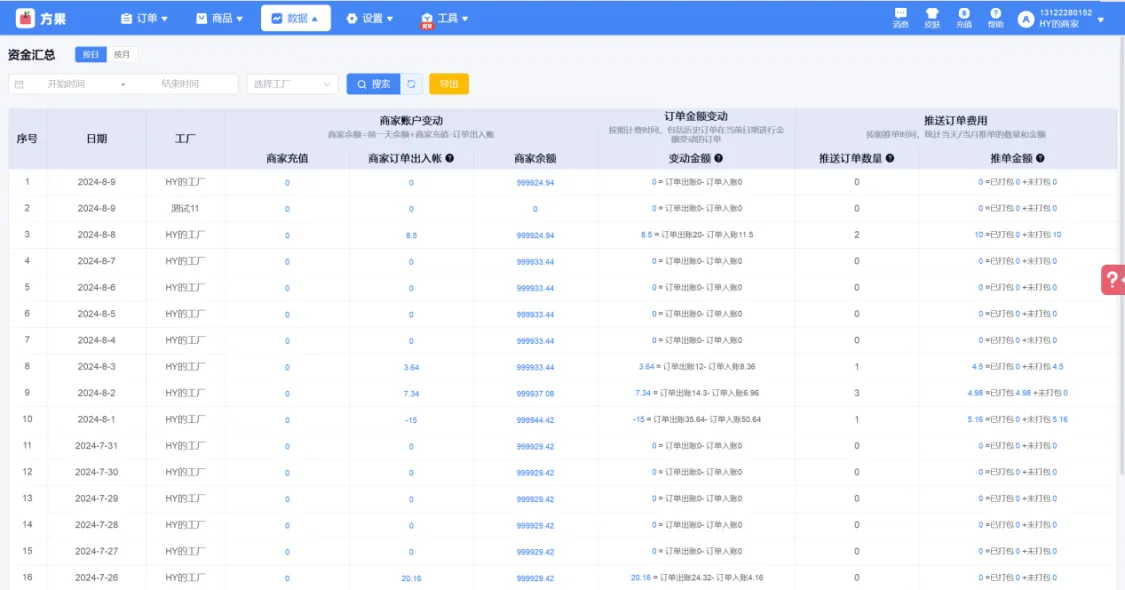
Task: Open the 工具 menu
Action: [x=445, y=18]
